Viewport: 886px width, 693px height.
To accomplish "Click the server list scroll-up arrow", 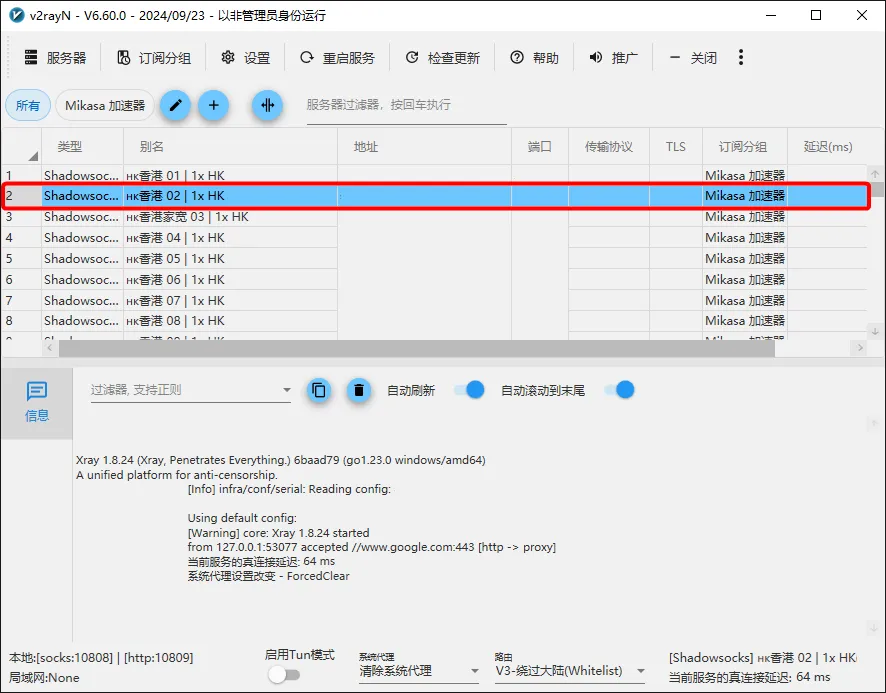I will [875, 174].
